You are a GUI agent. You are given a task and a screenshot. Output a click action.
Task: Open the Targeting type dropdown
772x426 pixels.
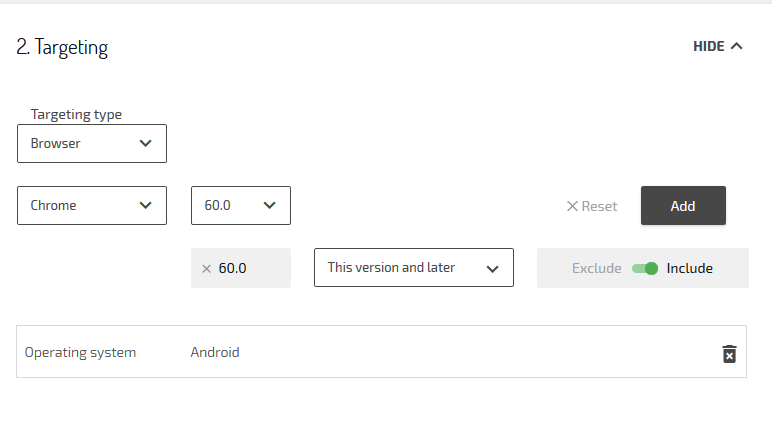[x=92, y=143]
